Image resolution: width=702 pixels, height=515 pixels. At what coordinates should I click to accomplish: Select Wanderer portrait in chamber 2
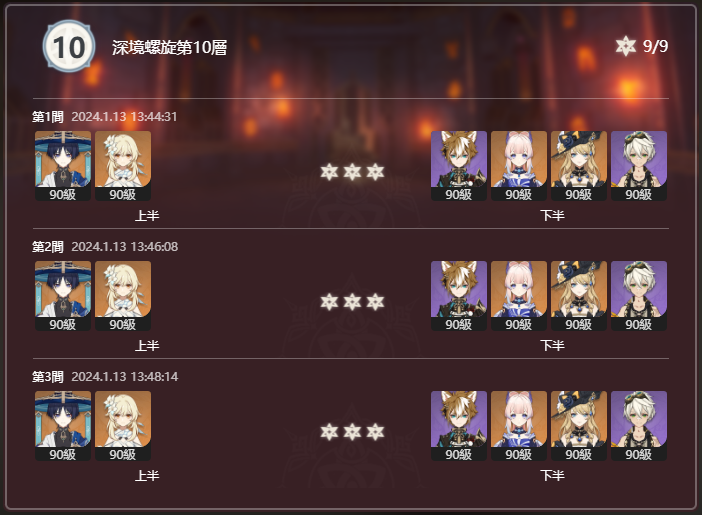coord(63,296)
